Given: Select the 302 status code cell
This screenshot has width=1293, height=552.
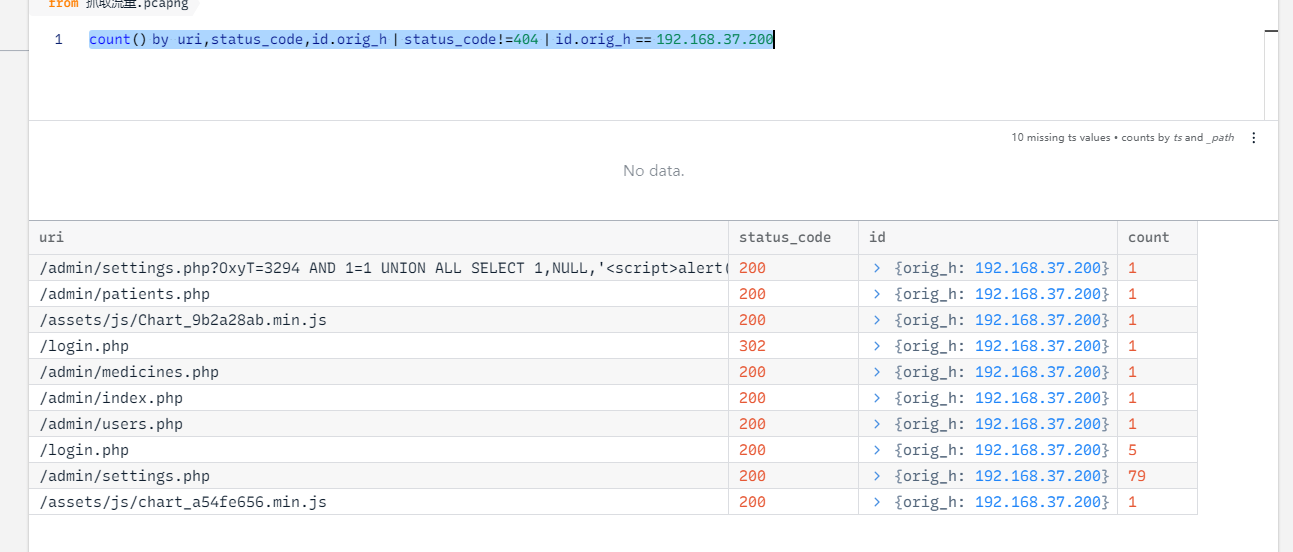Looking at the screenshot, I should (752, 346).
